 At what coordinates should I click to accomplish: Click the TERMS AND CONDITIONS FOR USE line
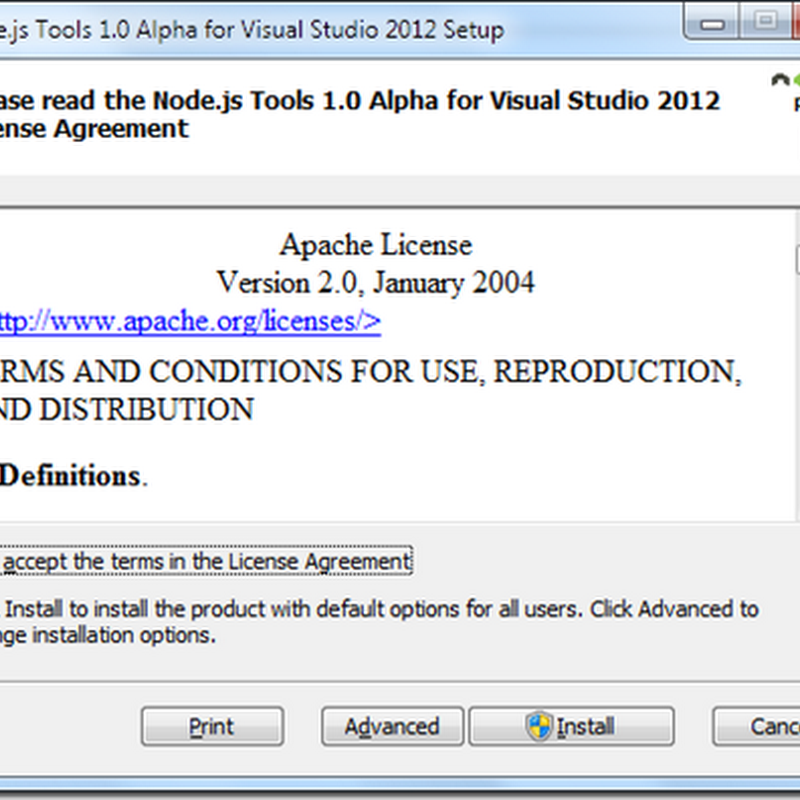pyautogui.click(x=370, y=372)
